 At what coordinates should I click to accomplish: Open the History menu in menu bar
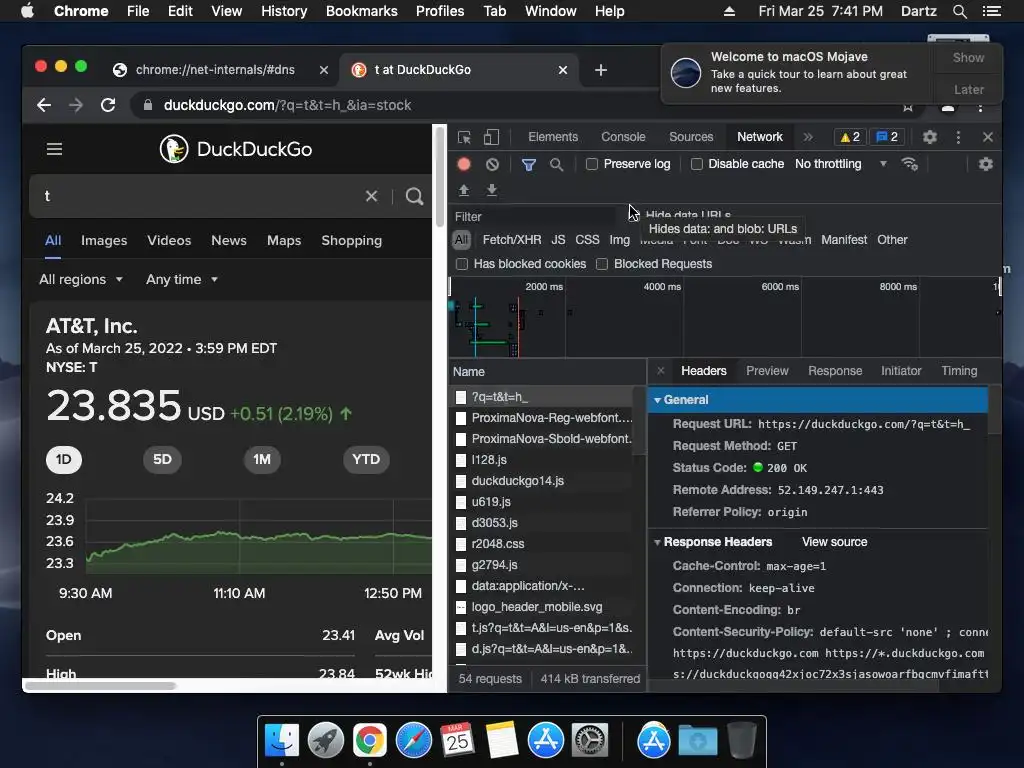283,11
